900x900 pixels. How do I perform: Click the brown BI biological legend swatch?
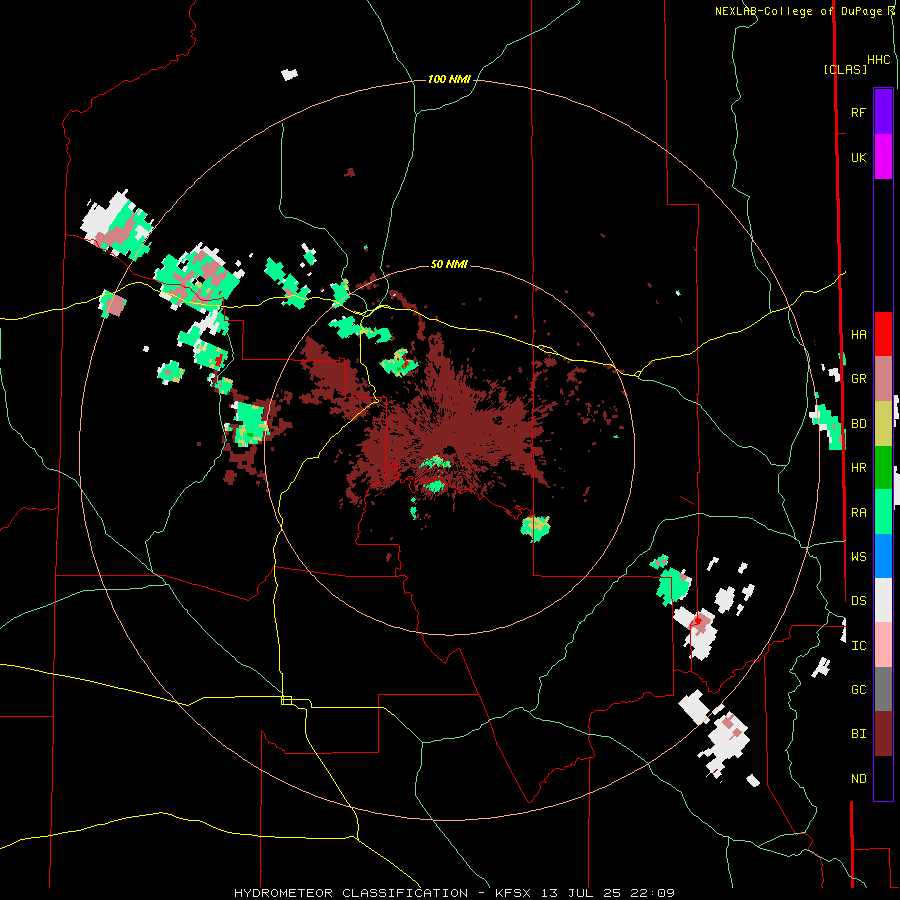pos(883,734)
